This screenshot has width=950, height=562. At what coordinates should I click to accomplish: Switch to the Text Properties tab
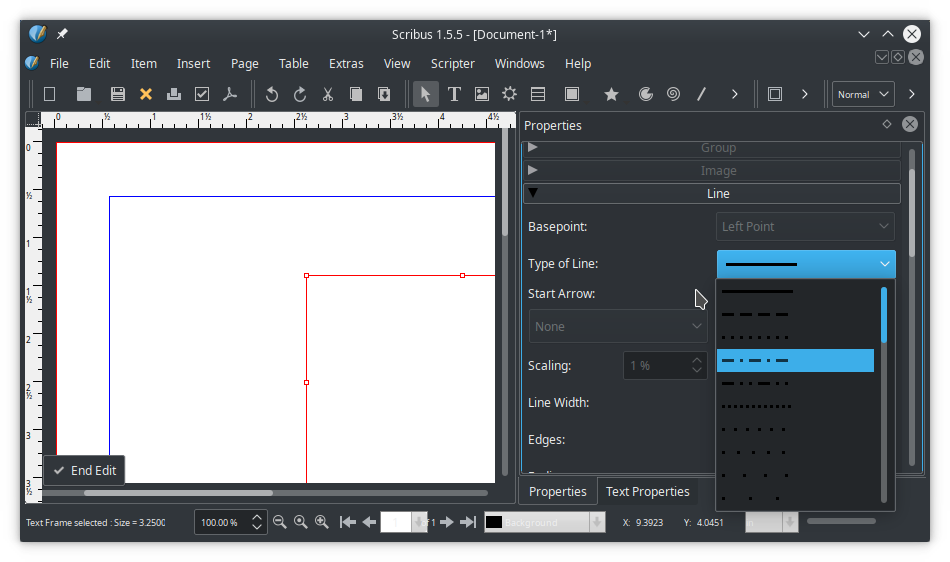point(647,491)
